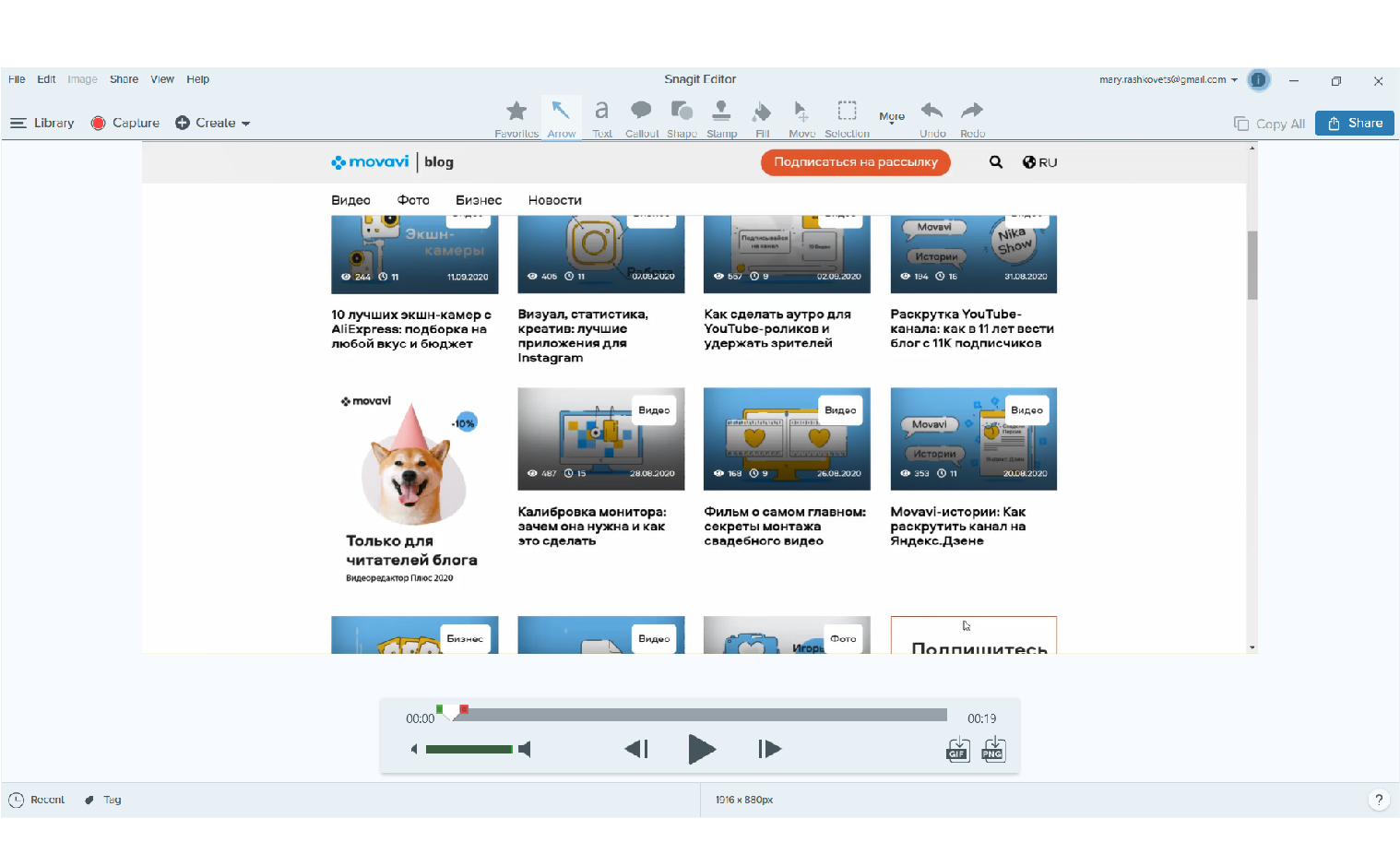Adjust the volume slider
The image size is (1400, 866).
469,749
